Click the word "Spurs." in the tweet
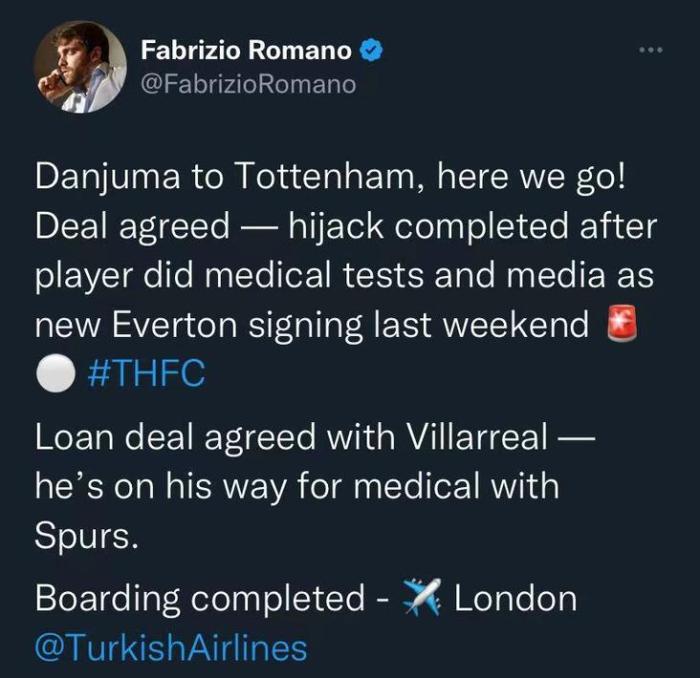This screenshot has width=700, height=678. pos(83,537)
